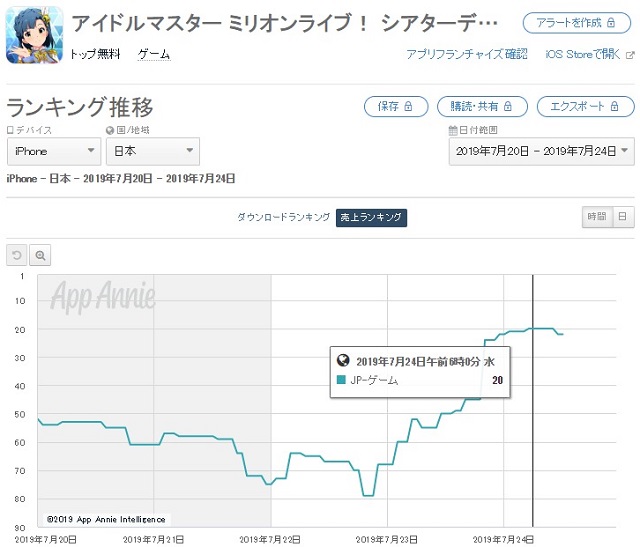Click the globe icon in the chart tooltip
The width and height of the screenshot is (640, 547).
[343, 362]
